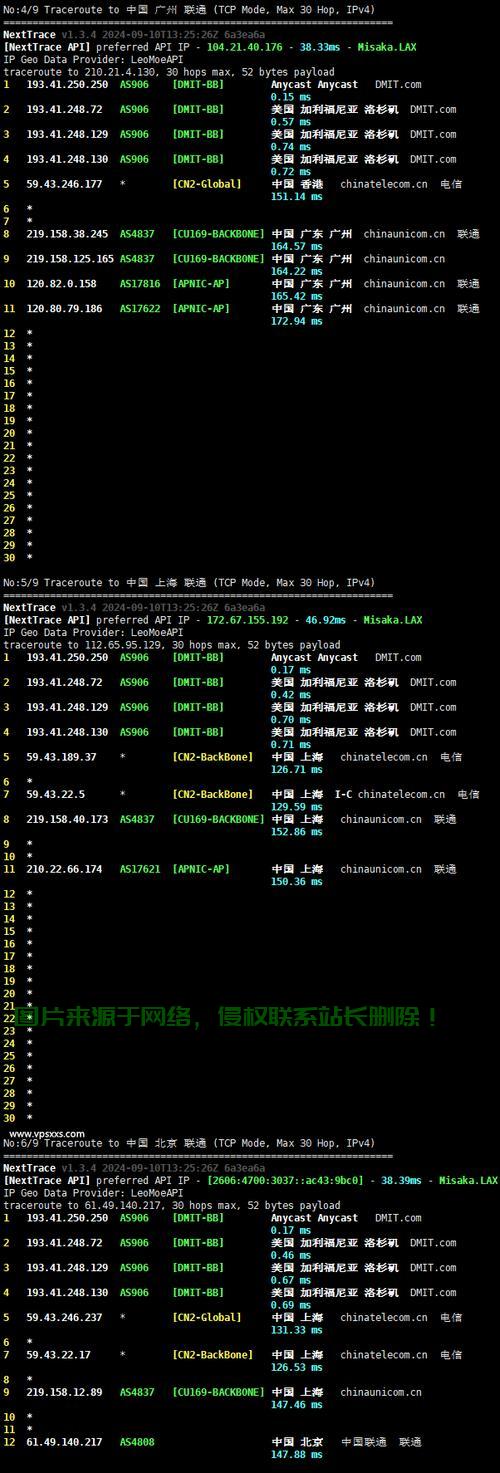Select hop IP 219.158.38.245

(x=67, y=234)
